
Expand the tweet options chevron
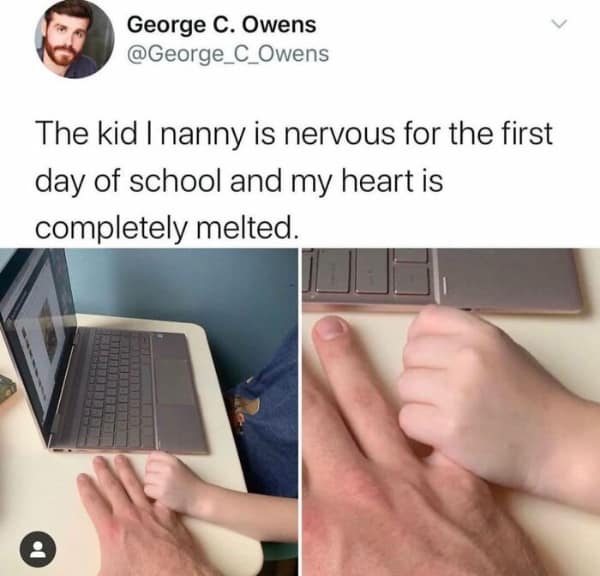tap(559, 24)
